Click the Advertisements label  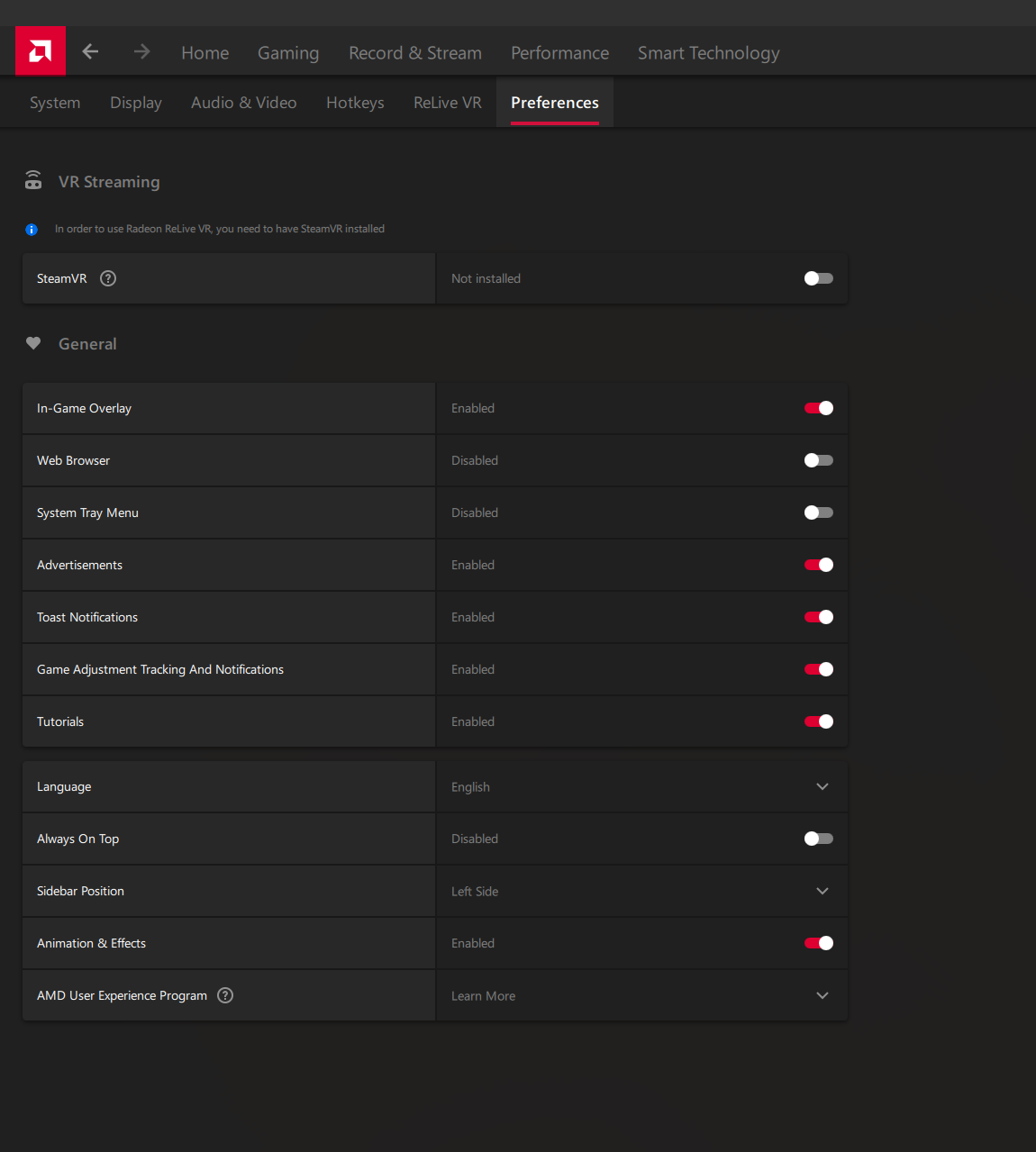coord(79,565)
